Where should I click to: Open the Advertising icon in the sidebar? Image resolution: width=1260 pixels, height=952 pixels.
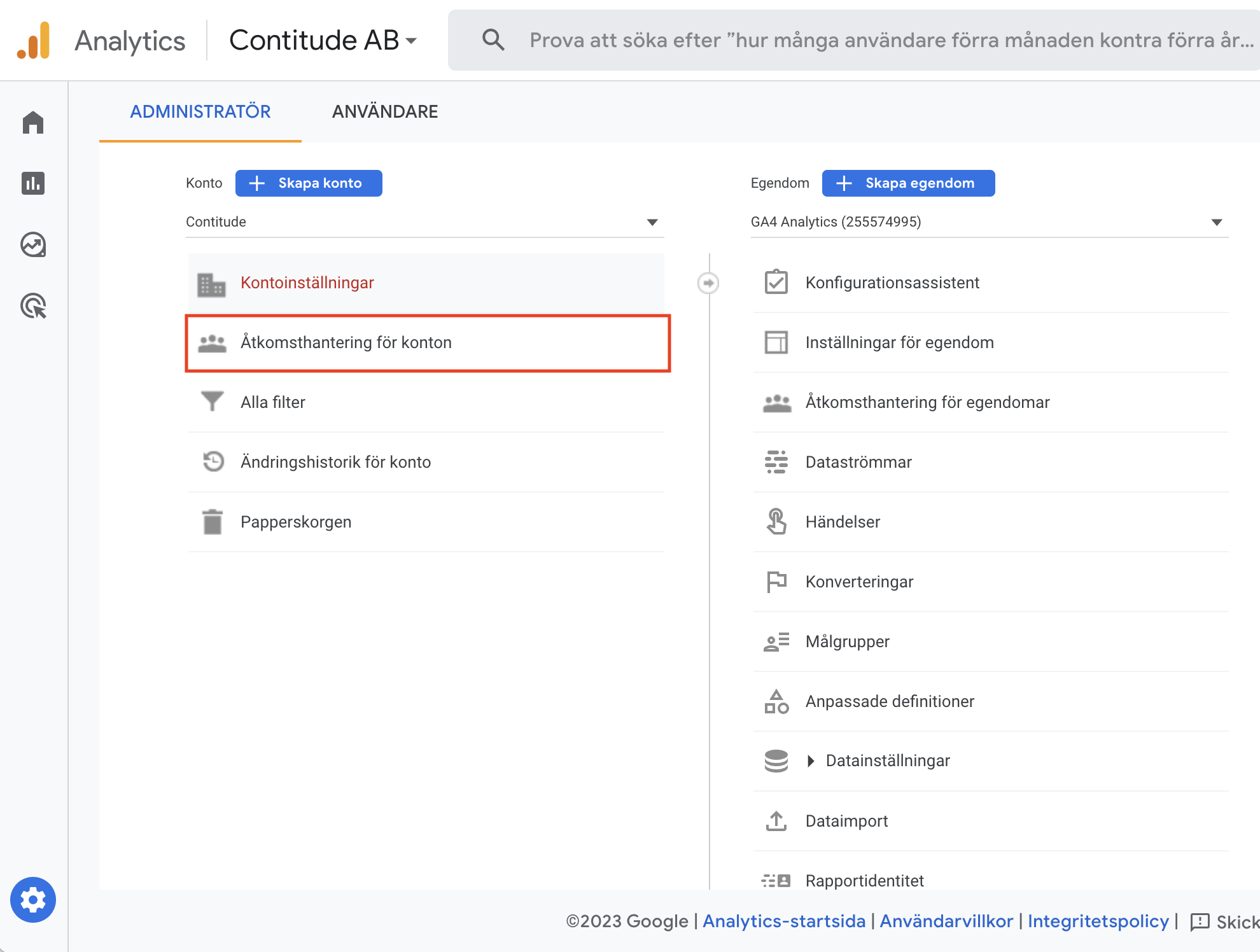(x=33, y=306)
